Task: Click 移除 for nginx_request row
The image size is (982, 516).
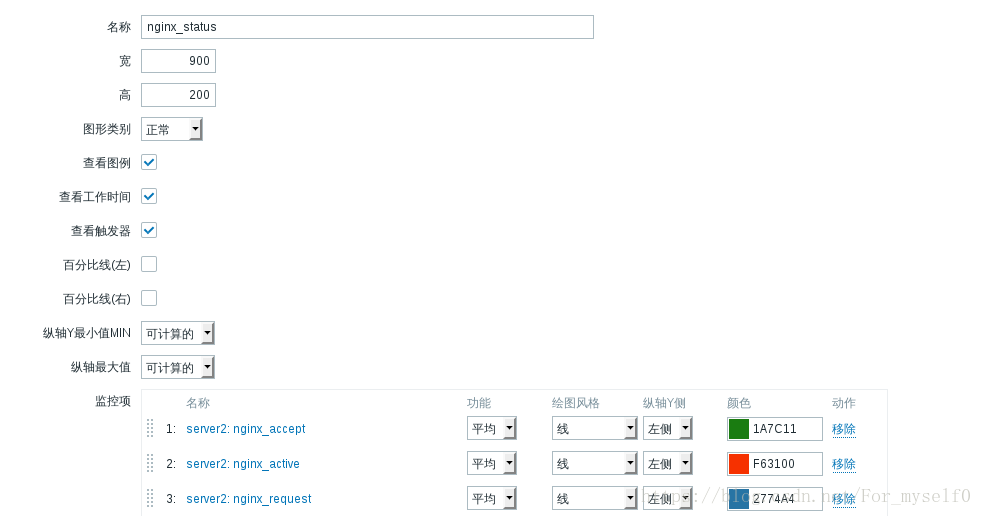Action: tap(844, 499)
